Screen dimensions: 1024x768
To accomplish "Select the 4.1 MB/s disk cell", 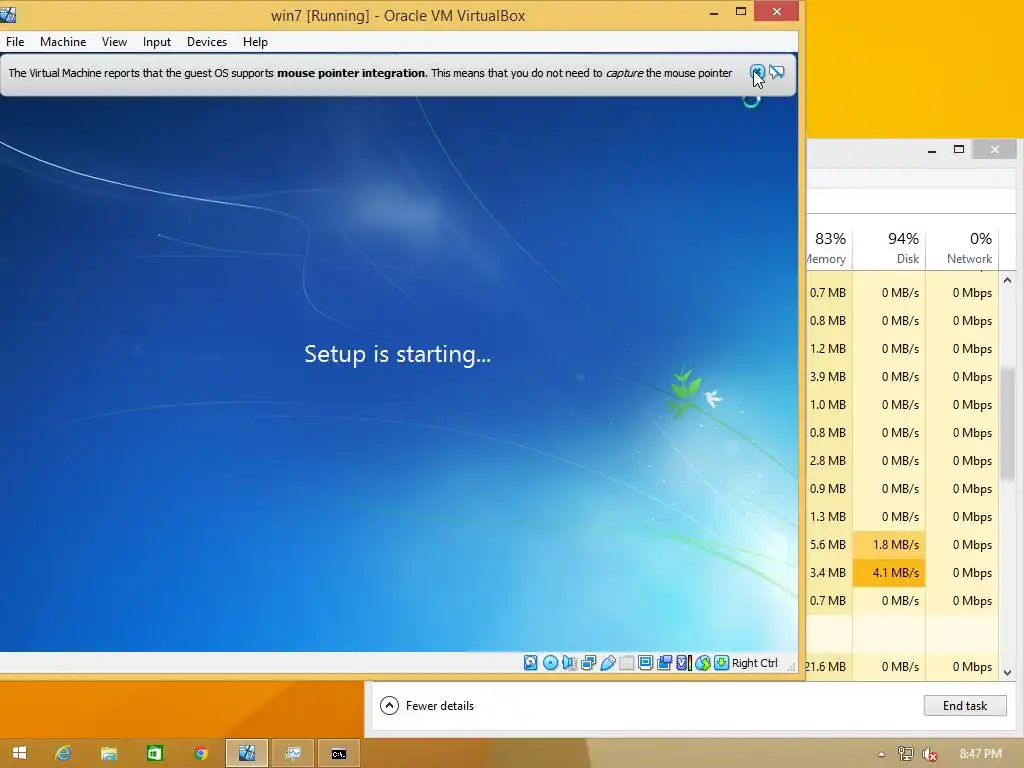I will (x=889, y=573).
